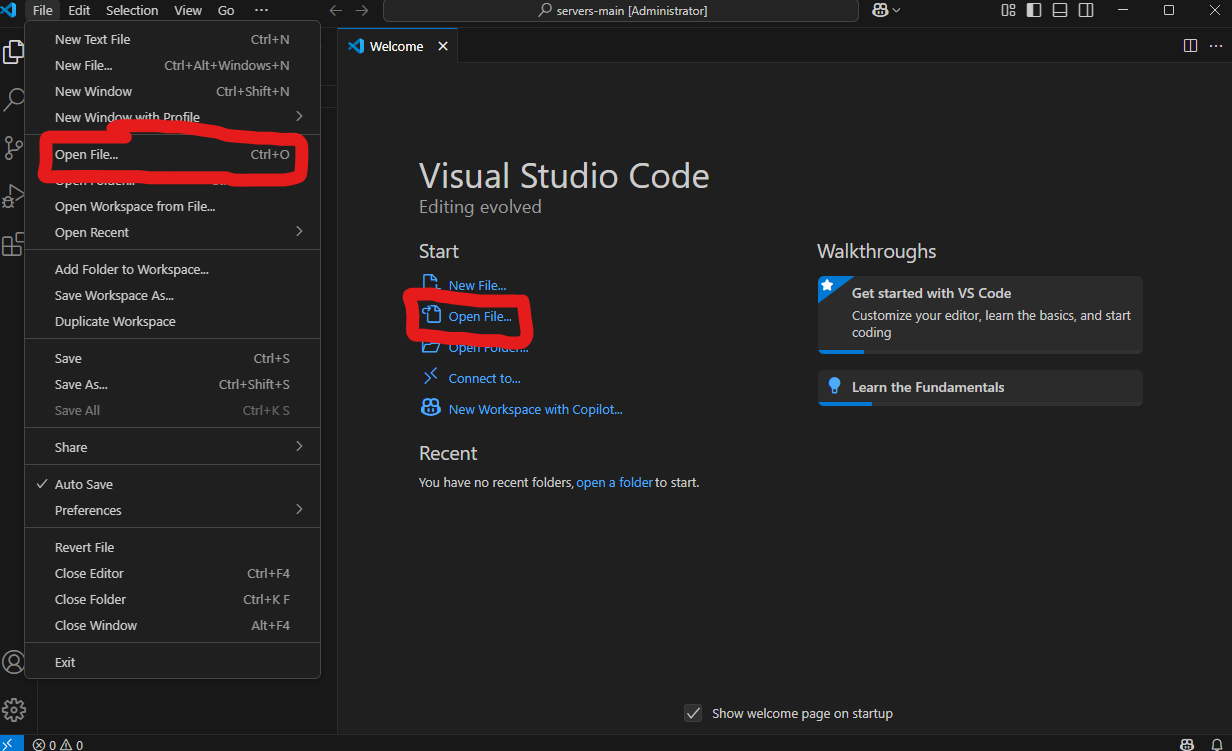Click the servers-main command center search box
The image size is (1232, 751).
pos(620,10)
